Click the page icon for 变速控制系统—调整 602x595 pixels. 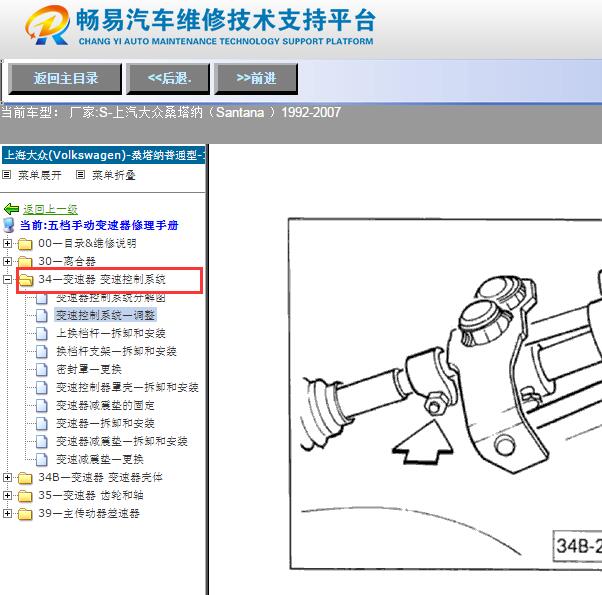[42, 316]
